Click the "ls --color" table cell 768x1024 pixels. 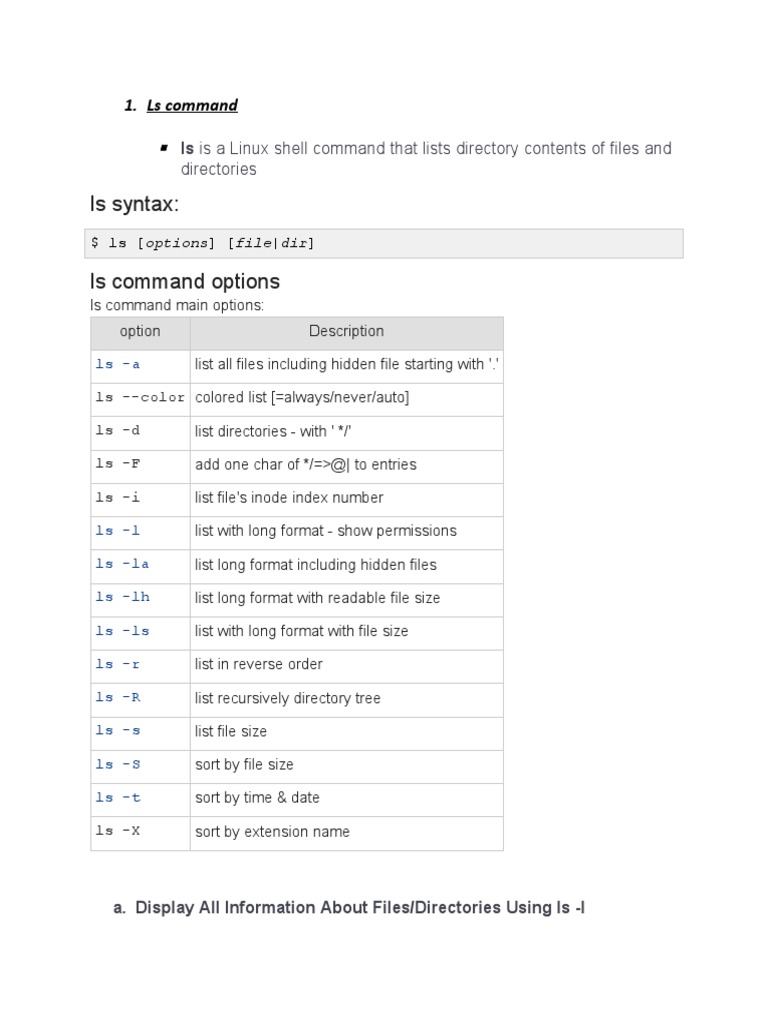140,398
